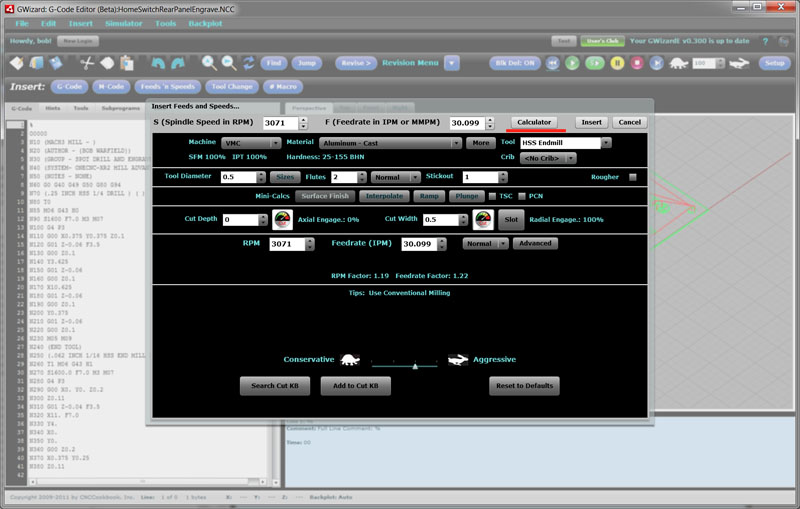
Task: Click the Cut Depth gauge icon
Action: 282,219
